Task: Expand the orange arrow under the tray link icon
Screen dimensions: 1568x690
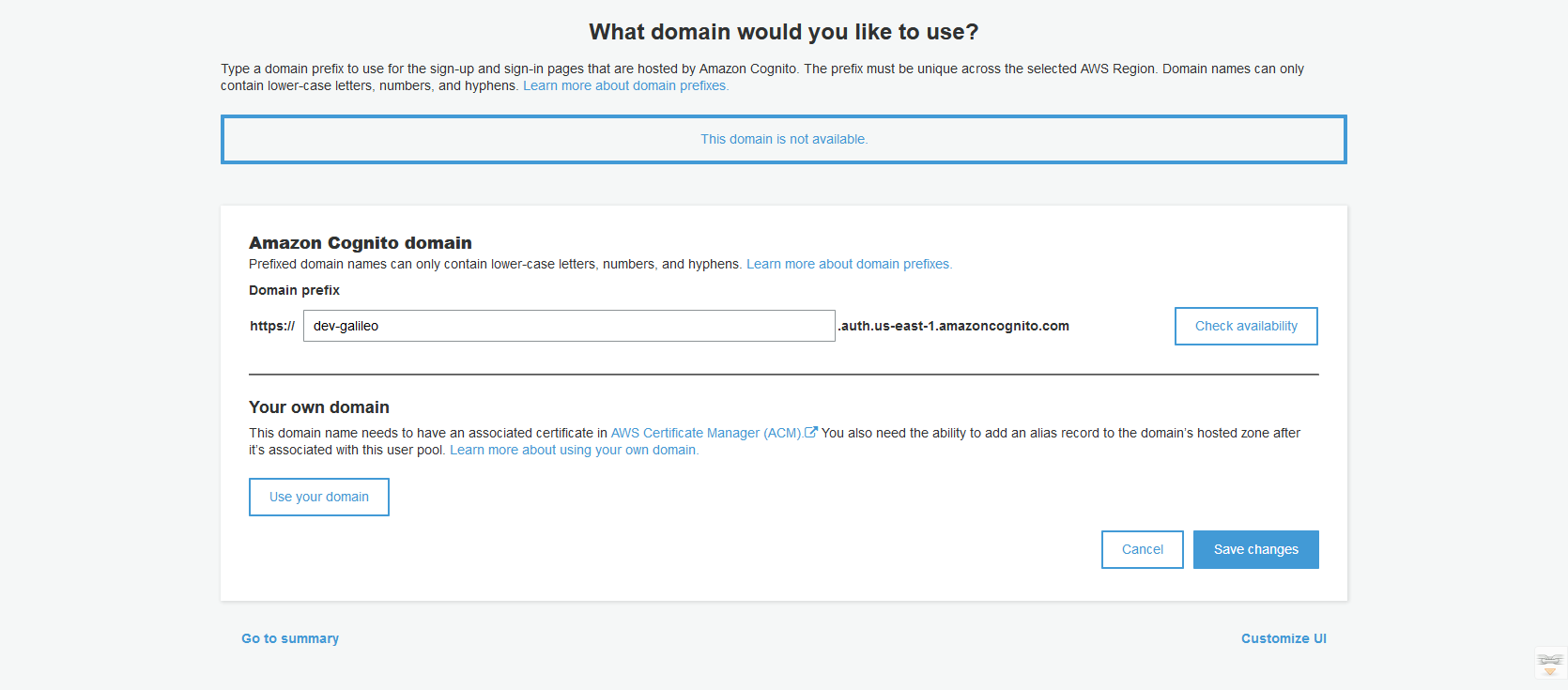Action: click(1549, 671)
